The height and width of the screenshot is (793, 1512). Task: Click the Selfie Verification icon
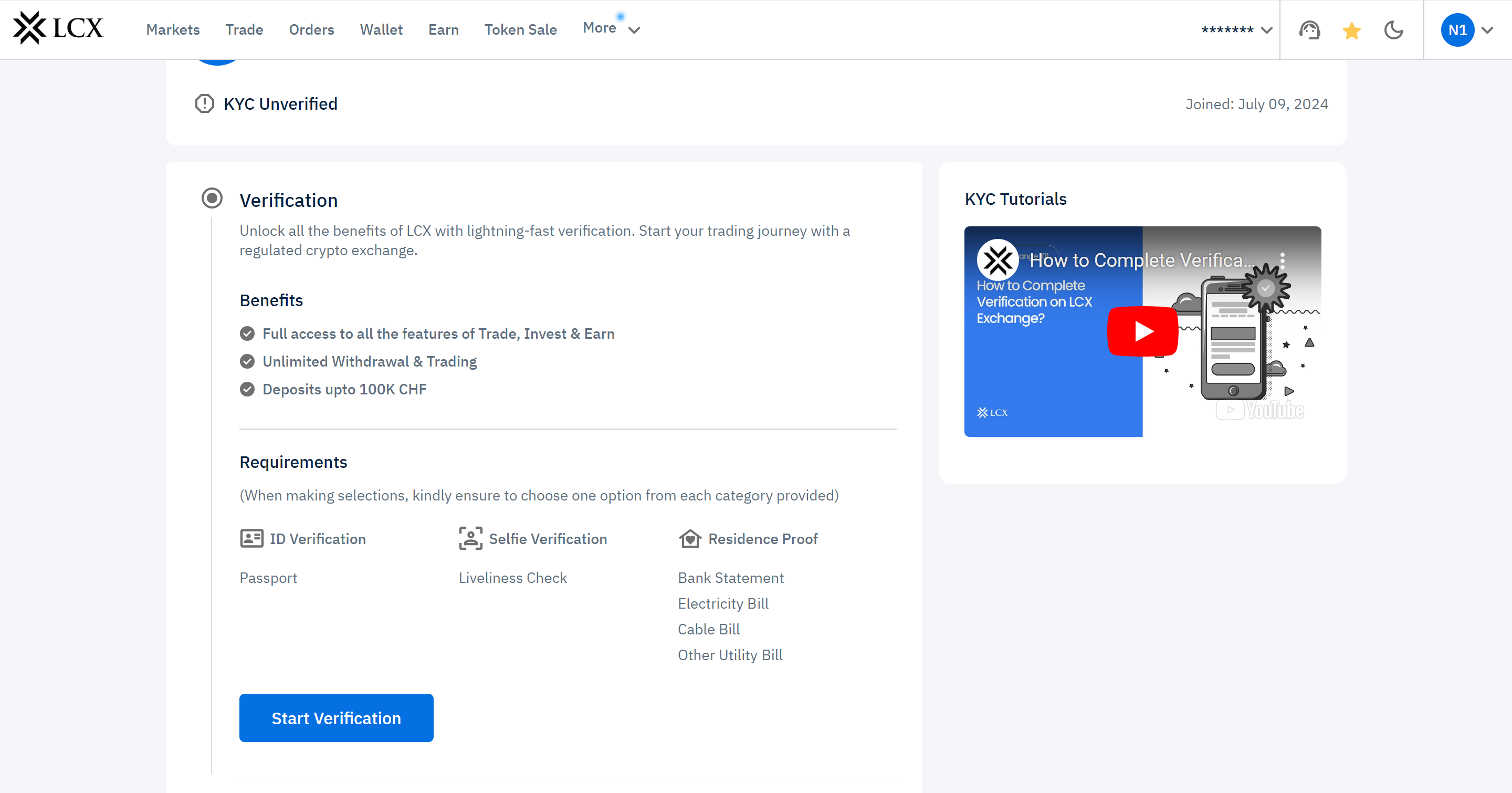[x=470, y=538]
